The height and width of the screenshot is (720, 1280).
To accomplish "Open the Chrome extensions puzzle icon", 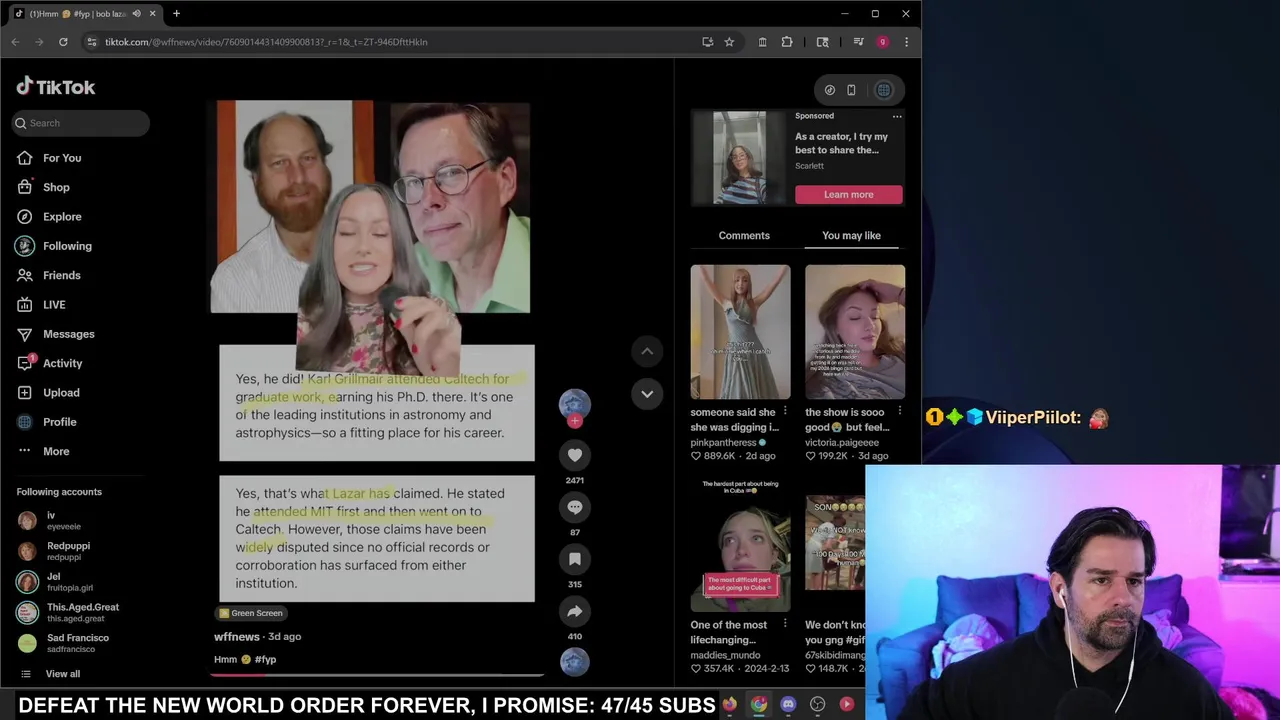I will (787, 42).
